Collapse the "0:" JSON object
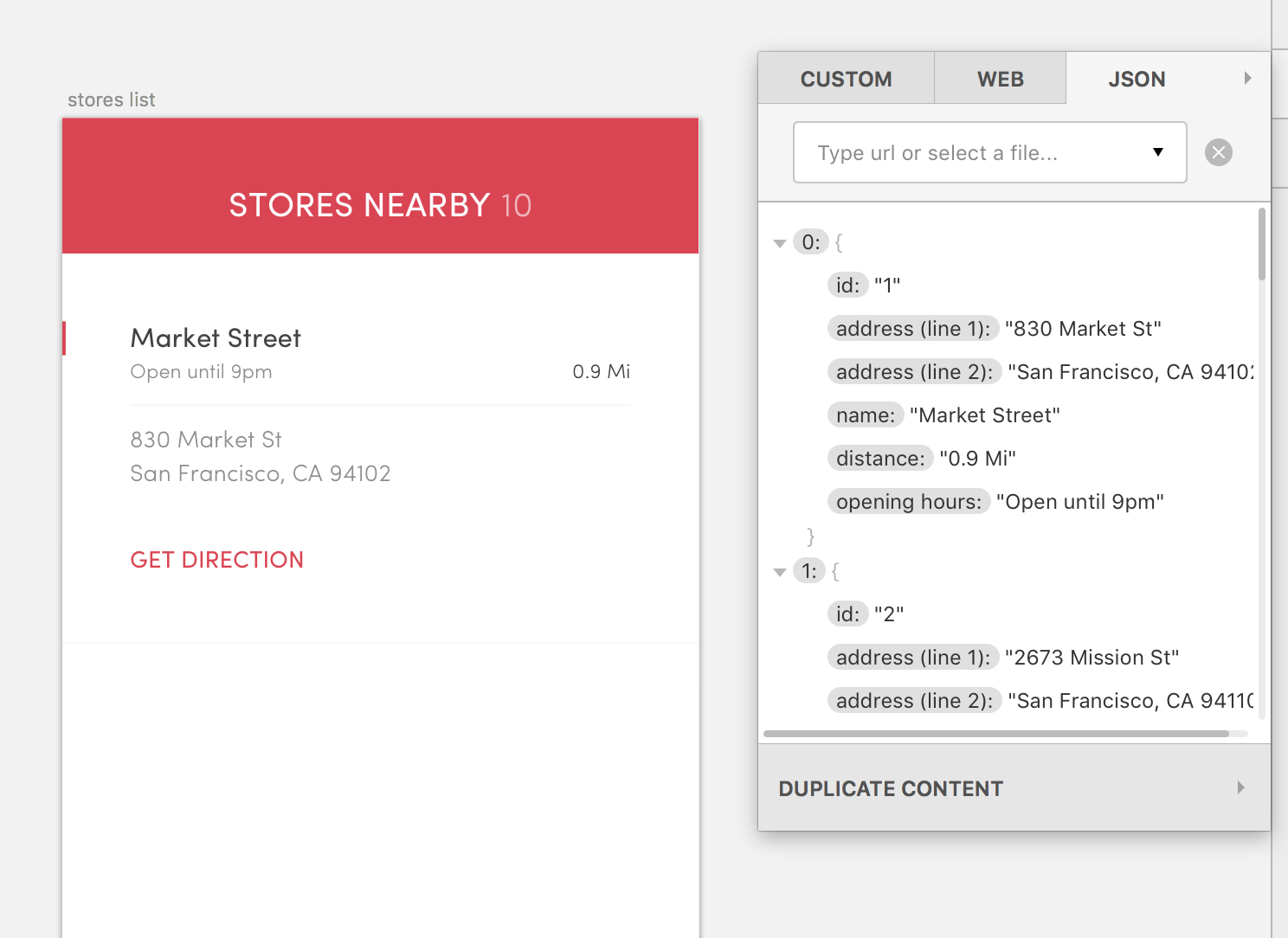Screen dimensions: 1288x938 pos(779,243)
